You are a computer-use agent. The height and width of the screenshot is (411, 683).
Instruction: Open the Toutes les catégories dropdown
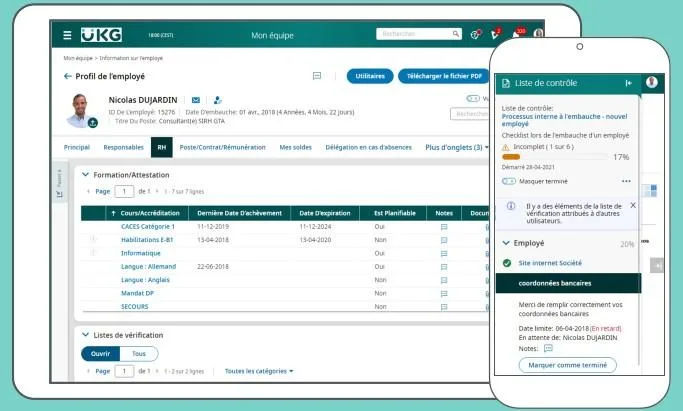pyautogui.click(x=259, y=371)
